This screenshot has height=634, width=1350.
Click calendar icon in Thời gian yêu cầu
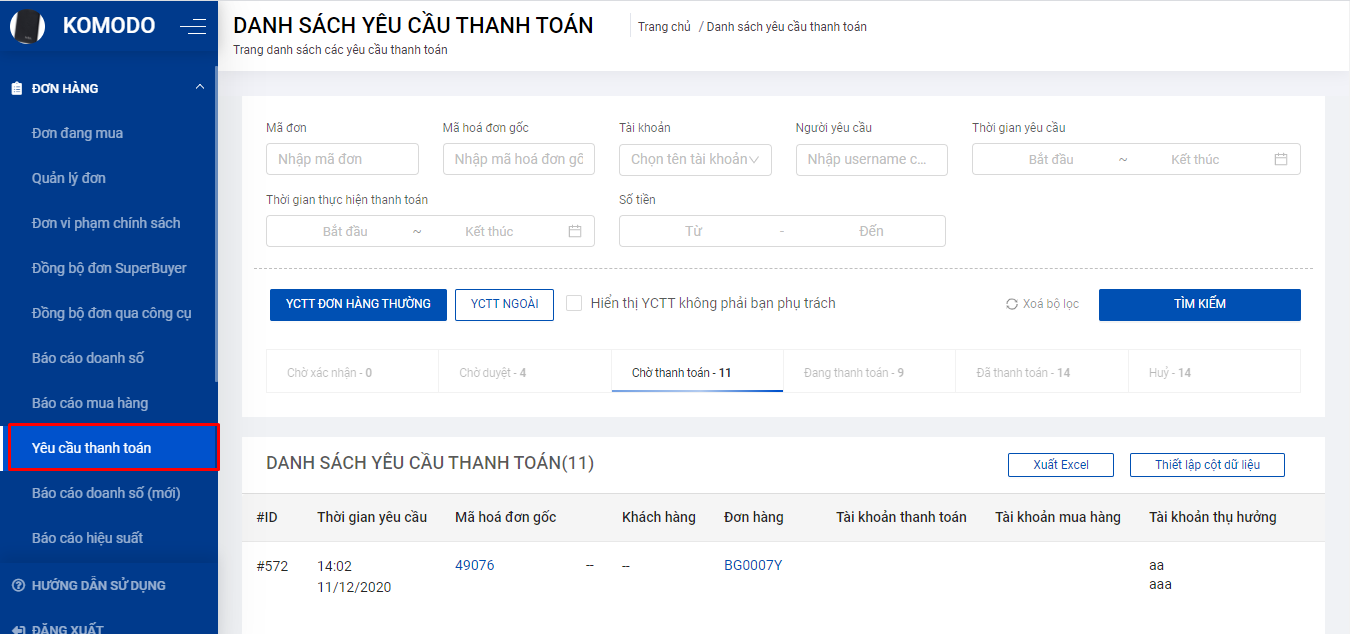click(1281, 159)
